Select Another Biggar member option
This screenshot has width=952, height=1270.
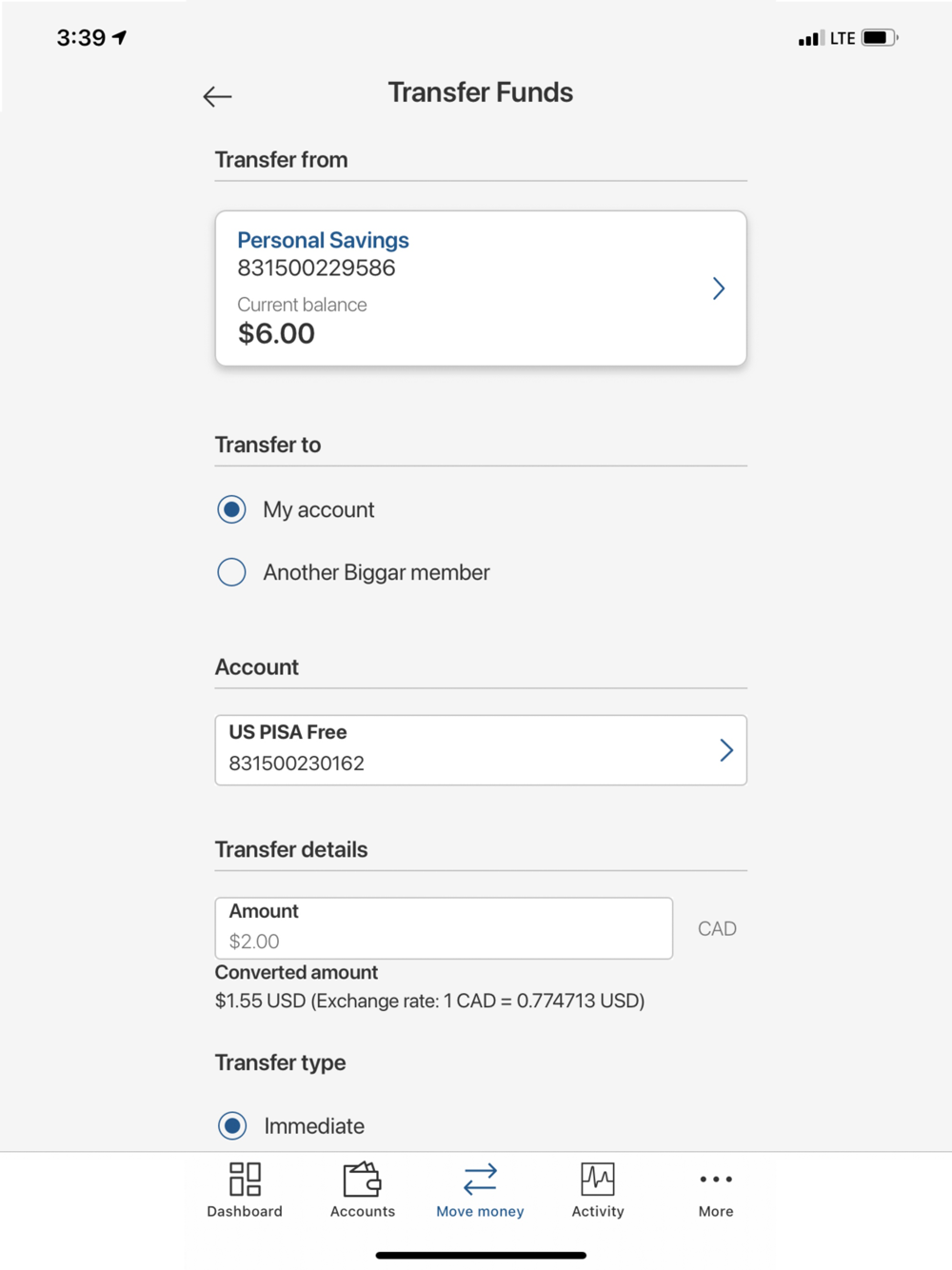click(x=231, y=572)
